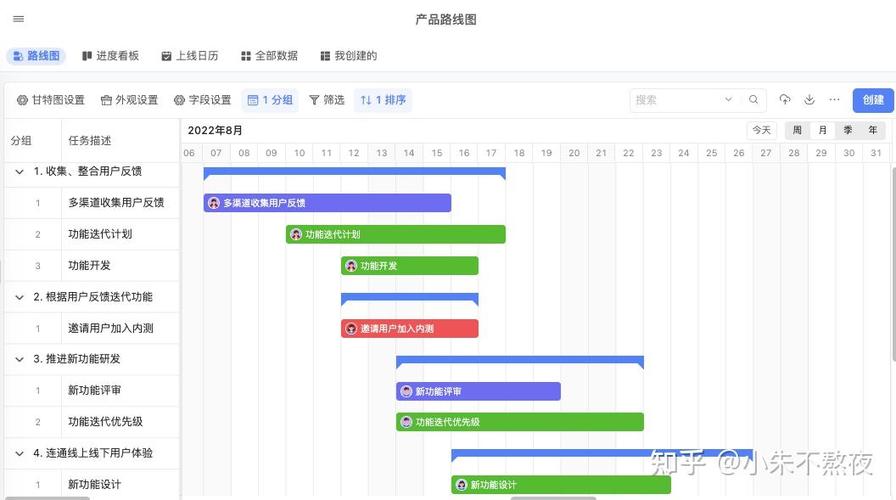Screen dimensions: 896x500
Task: Click the date 15 in timeline header
Action: [437, 153]
